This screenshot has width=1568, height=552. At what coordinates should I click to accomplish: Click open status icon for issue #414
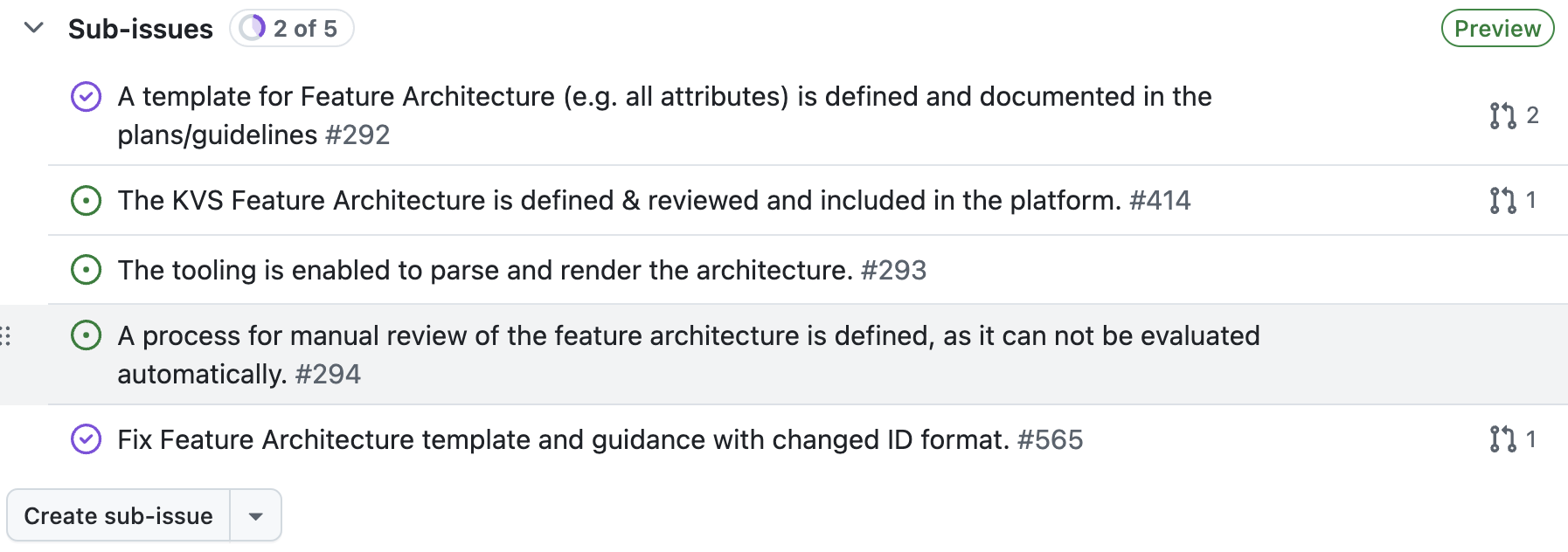coord(86,201)
